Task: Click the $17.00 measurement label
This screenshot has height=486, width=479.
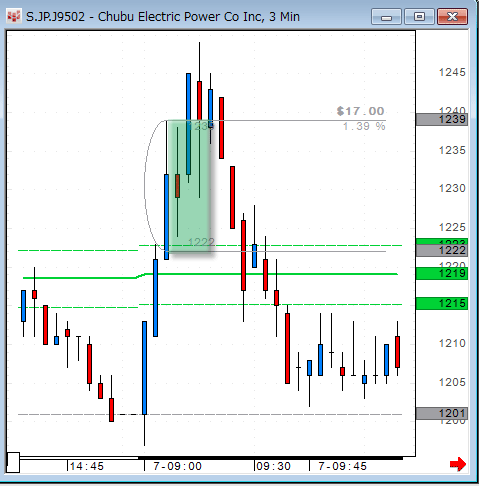Action: coord(360,111)
